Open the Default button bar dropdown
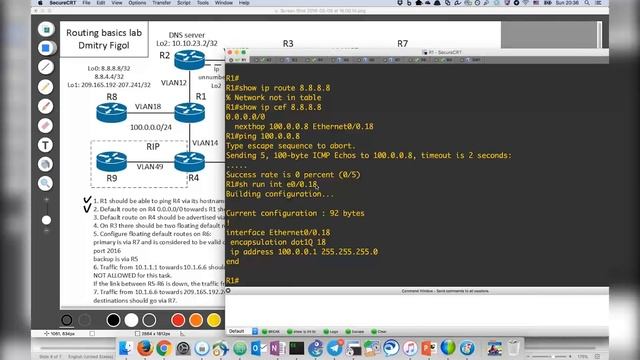The image size is (640, 360). 243,331
